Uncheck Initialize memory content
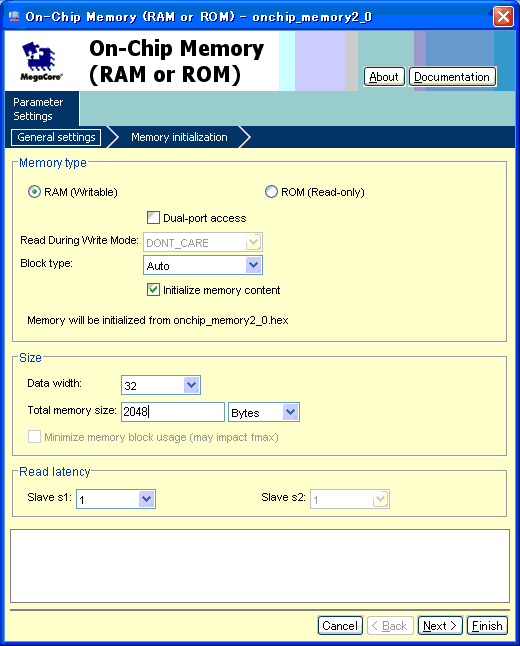This screenshot has width=520, height=646. pyautogui.click(x=153, y=290)
